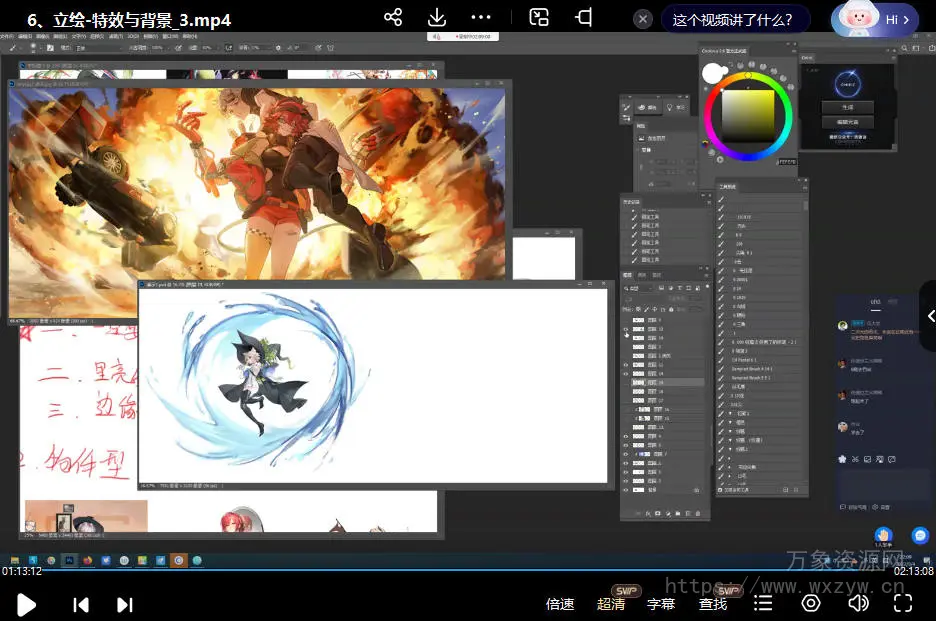This screenshot has width=936, height=621.
Task: Open the 查找 search feature
Action: click(x=713, y=604)
